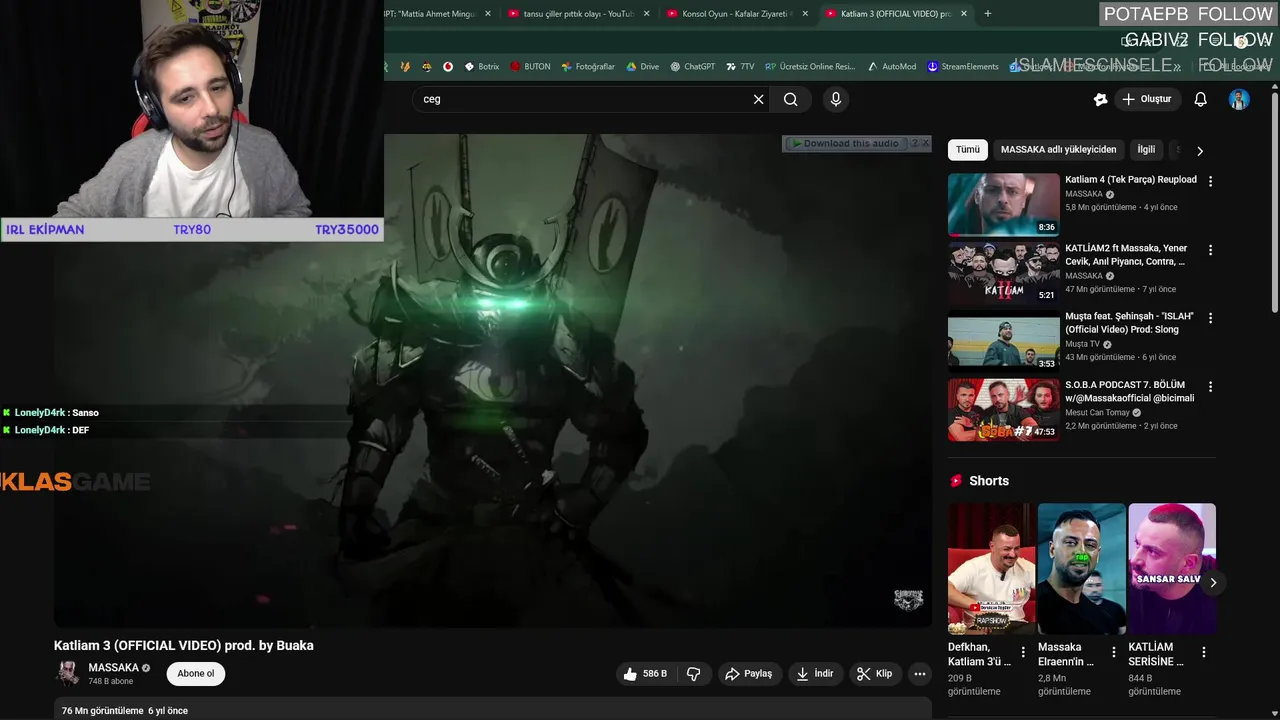Click Download this audio overlay
Screen dimensions: 1280x720
click(845, 144)
